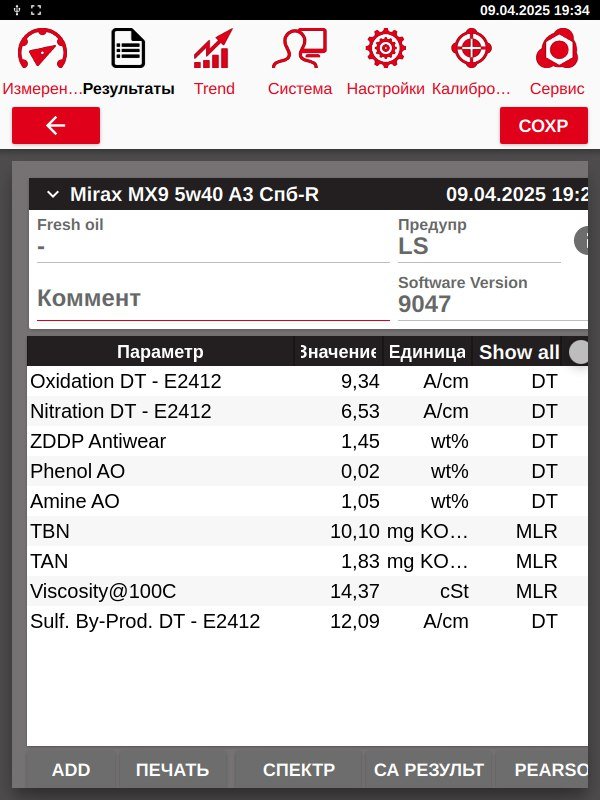Collapse the Mirax MX9 5w40 sample header
Screen dimensions: 600x800
click(53, 194)
